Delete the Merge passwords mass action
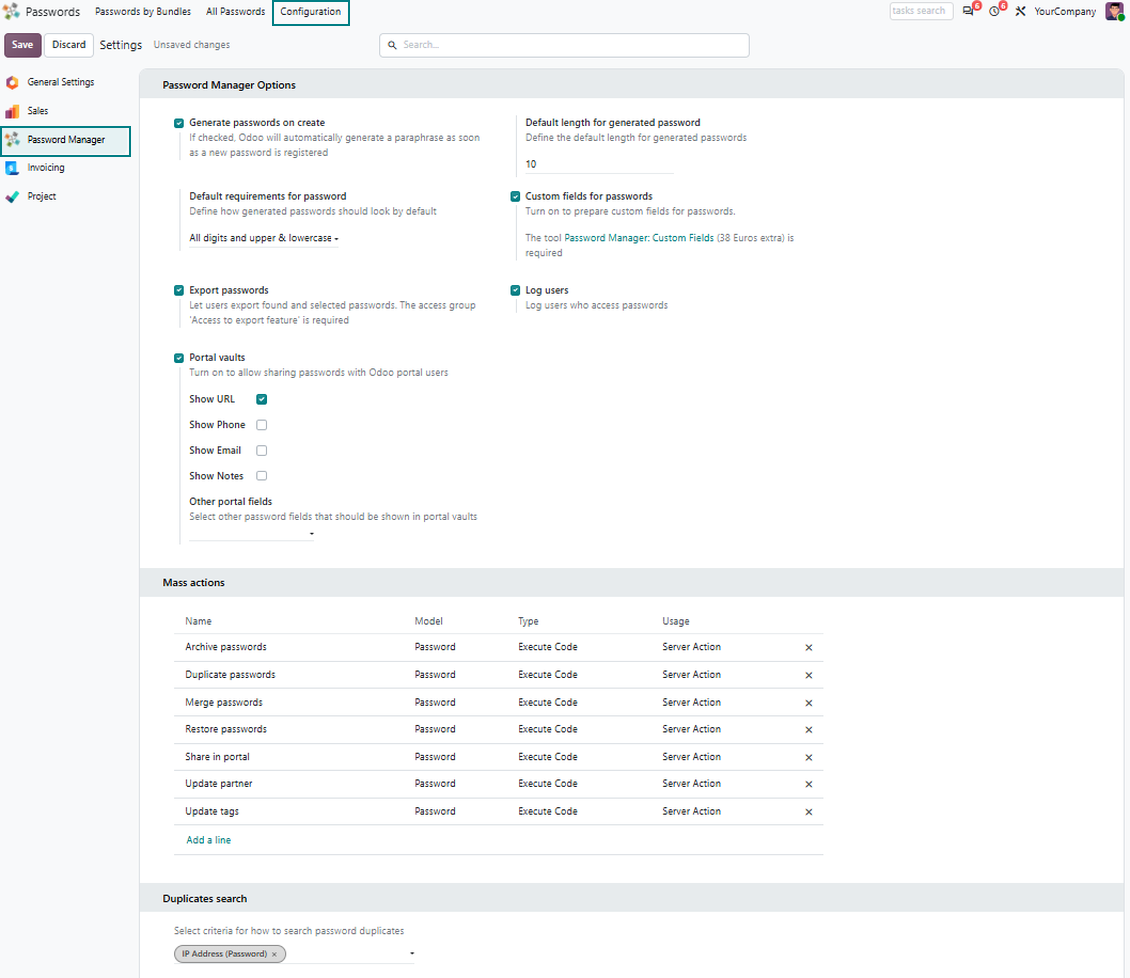This screenshot has height=978, width=1130. (x=809, y=703)
